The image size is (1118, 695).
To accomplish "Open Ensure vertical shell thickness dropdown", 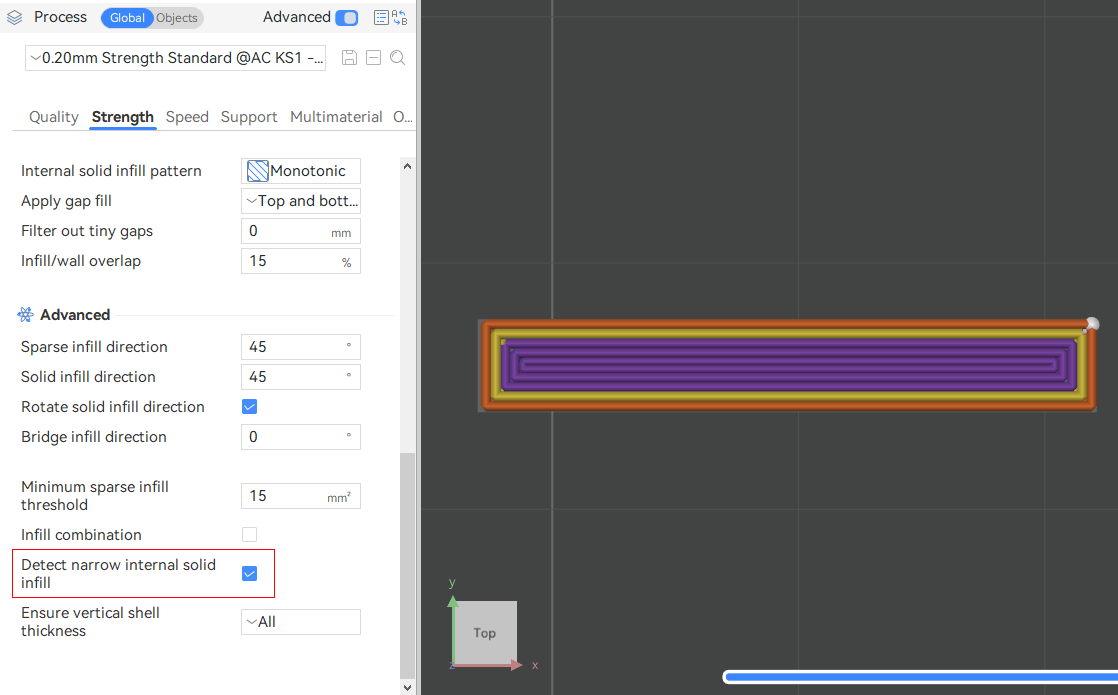I will click(x=301, y=622).
